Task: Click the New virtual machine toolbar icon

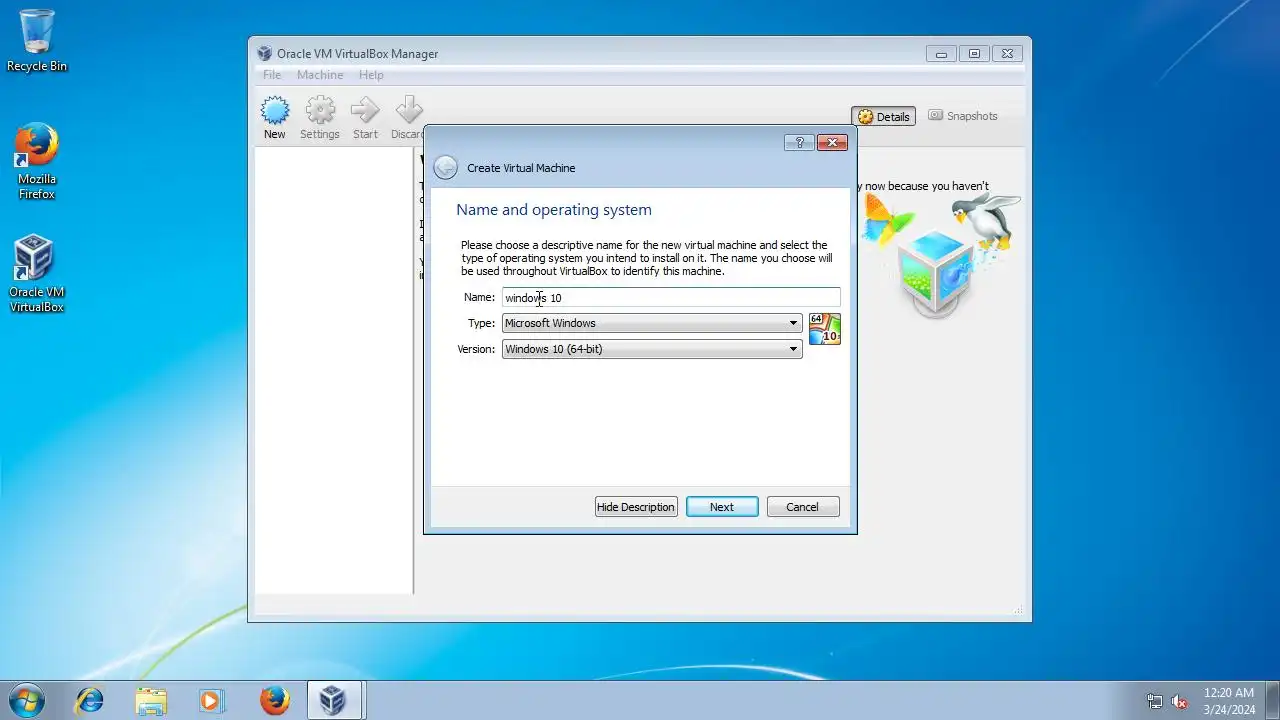Action: coord(274,118)
